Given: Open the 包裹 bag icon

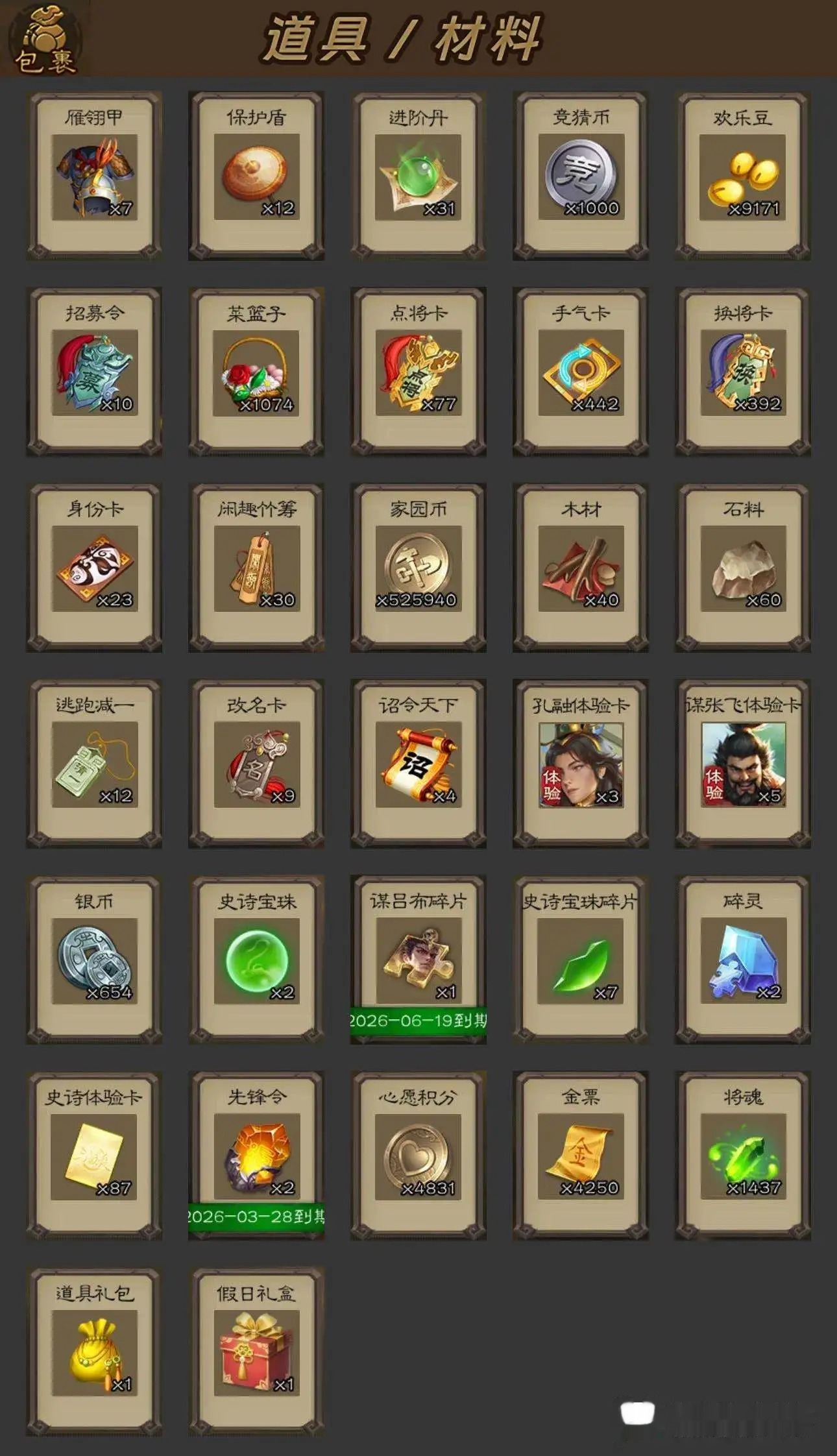Looking at the screenshot, I should [x=45, y=40].
